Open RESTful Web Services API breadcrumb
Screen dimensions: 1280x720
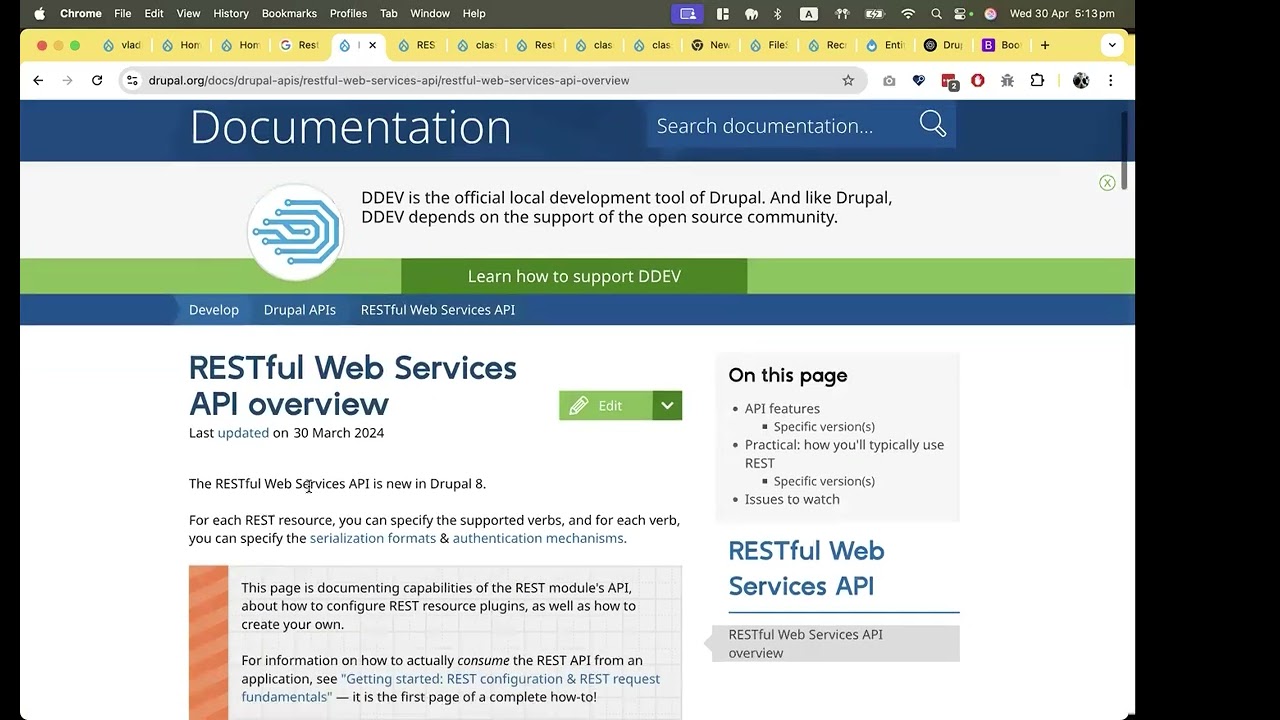438,310
